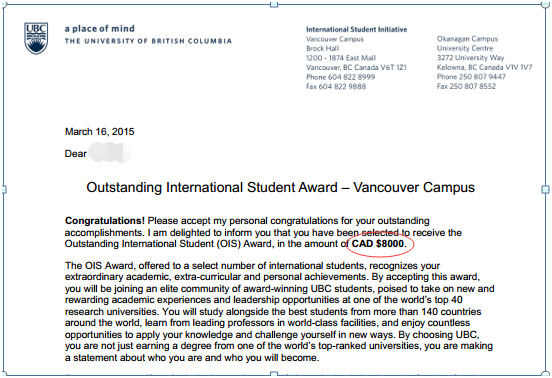Screen dimensions: 552x378
Task: Click the March 16, 2015 date
Action: 100,132
